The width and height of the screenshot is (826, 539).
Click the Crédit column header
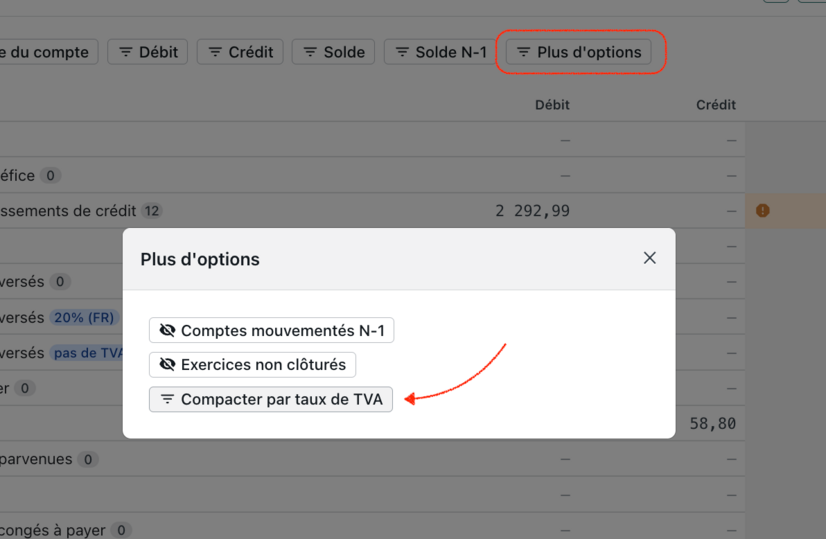(x=715, y=105)
